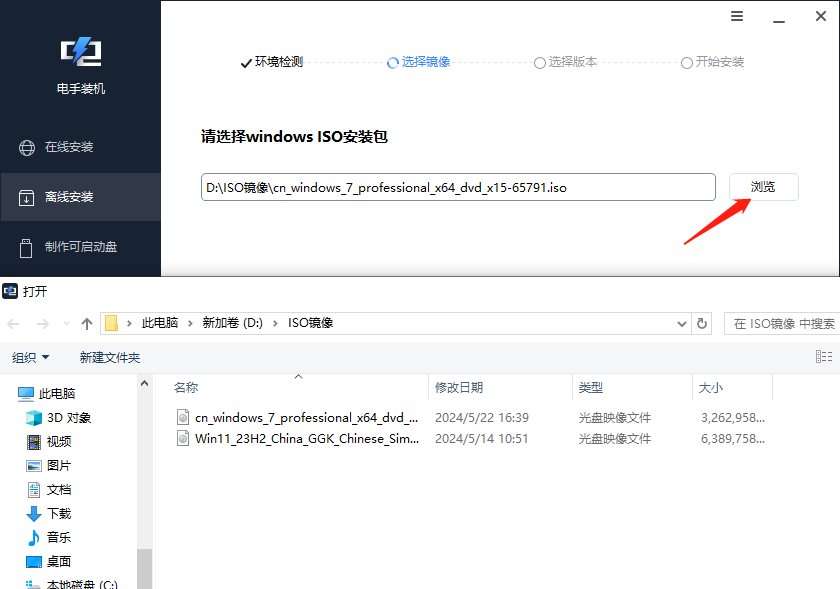Open the address bar history dropdown arrow
Viewport: 840px width, 589px height.
tap(681, 323)
